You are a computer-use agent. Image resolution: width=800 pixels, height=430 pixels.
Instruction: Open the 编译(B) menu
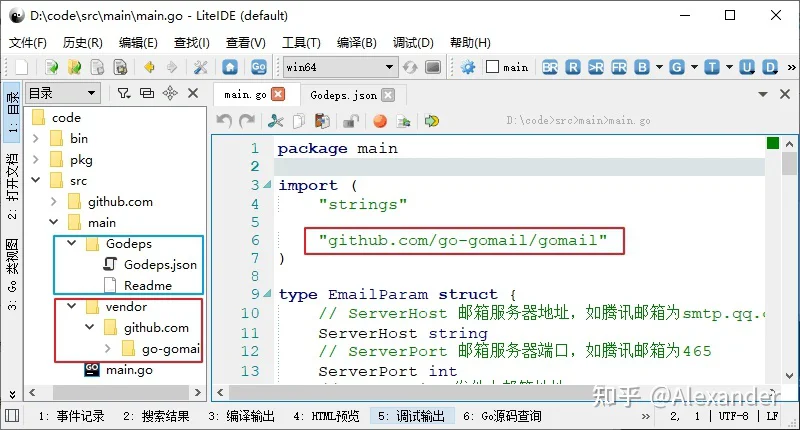coord(356,42)
